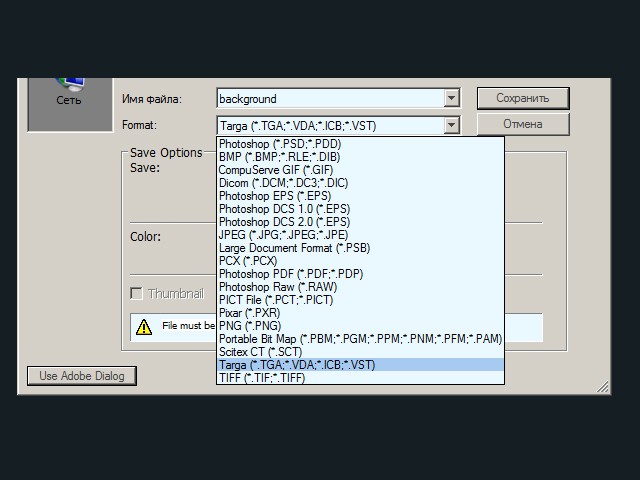Click the Отмена cancel button
Screen dimensions: 640x480
523,124
